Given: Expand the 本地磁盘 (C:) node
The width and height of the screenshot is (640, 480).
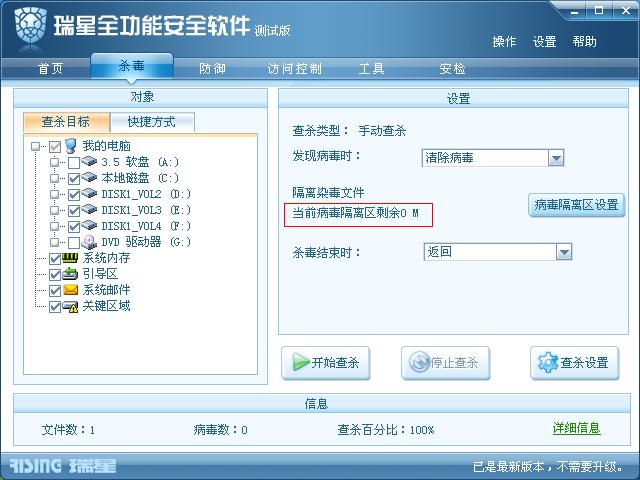Looking at the screenshot, I should (x=54, y=178).
